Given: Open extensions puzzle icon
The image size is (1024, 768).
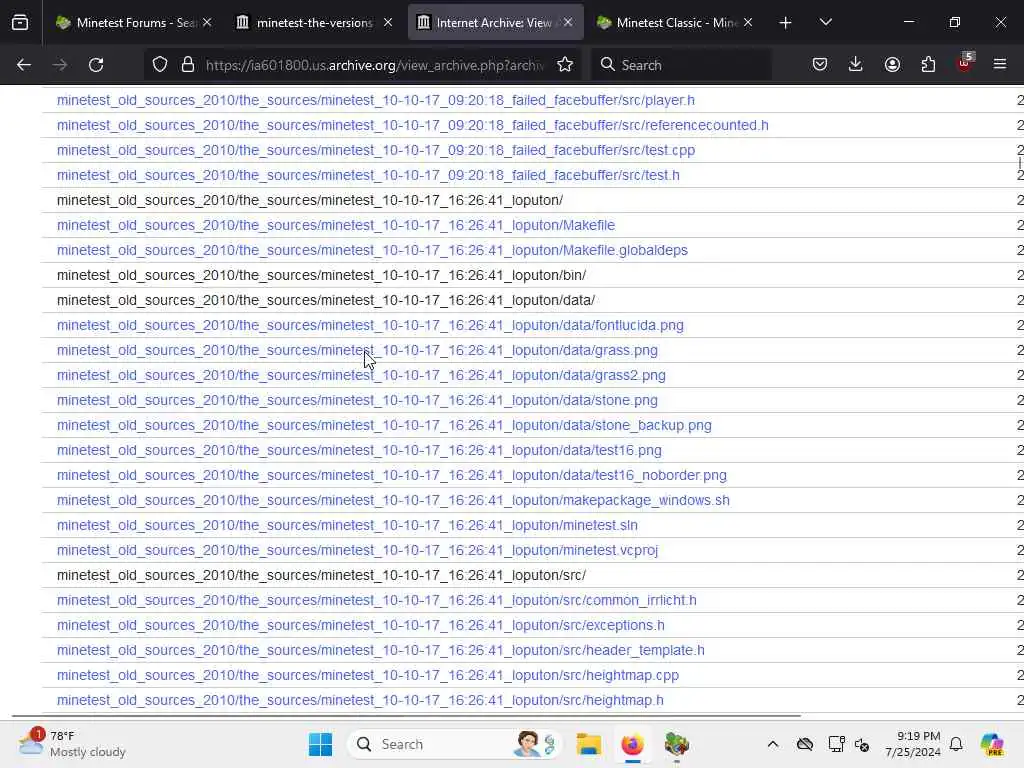Looking at the screenshot, I should pos(928,65).
